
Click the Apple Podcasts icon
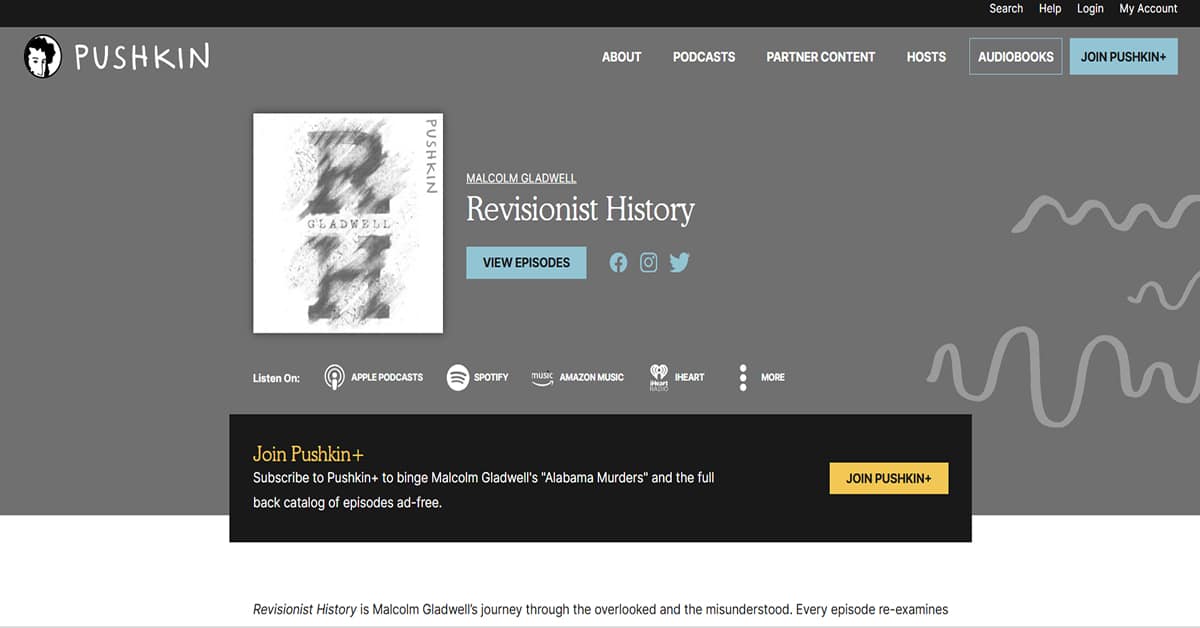point(335,377)
